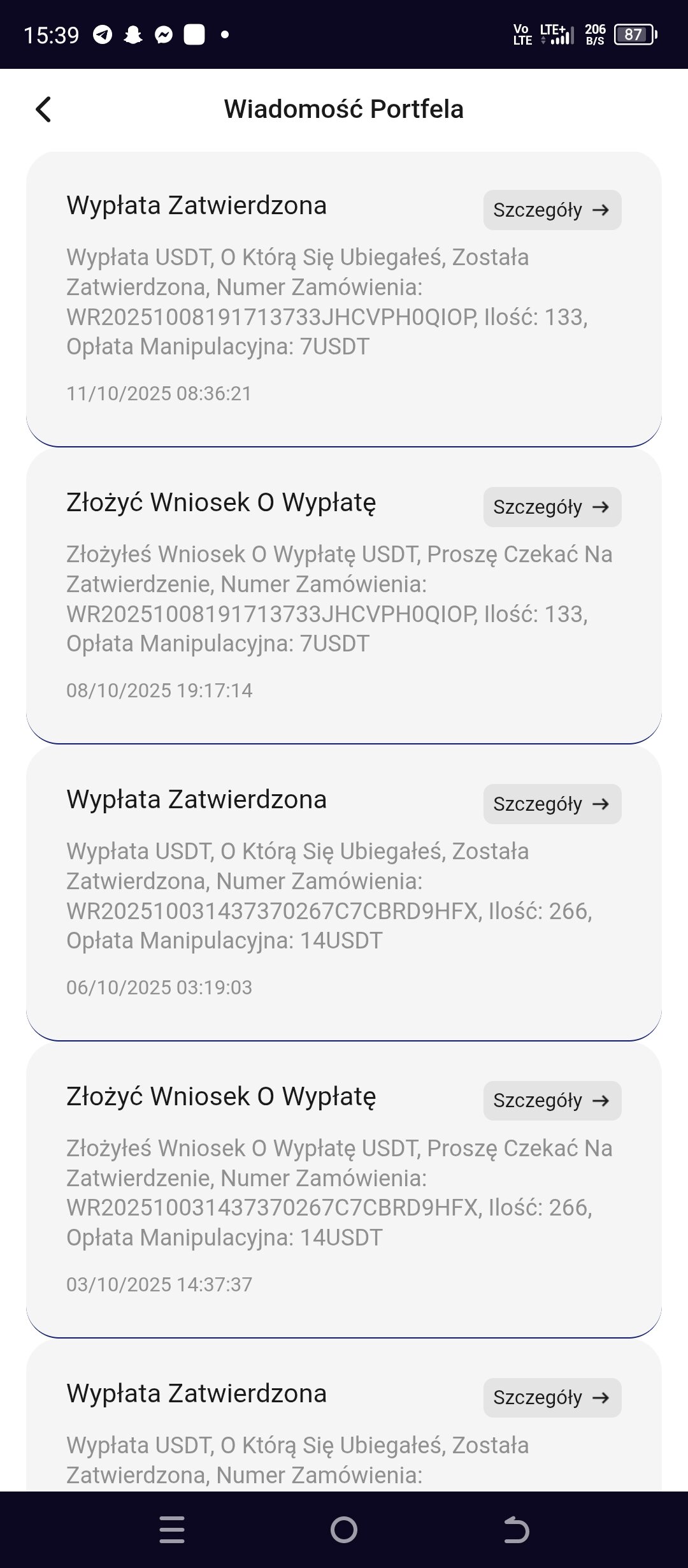
Task: Open Szczegóły for the 11/10/2025 approved withdrawal
Action: [552, 210]
